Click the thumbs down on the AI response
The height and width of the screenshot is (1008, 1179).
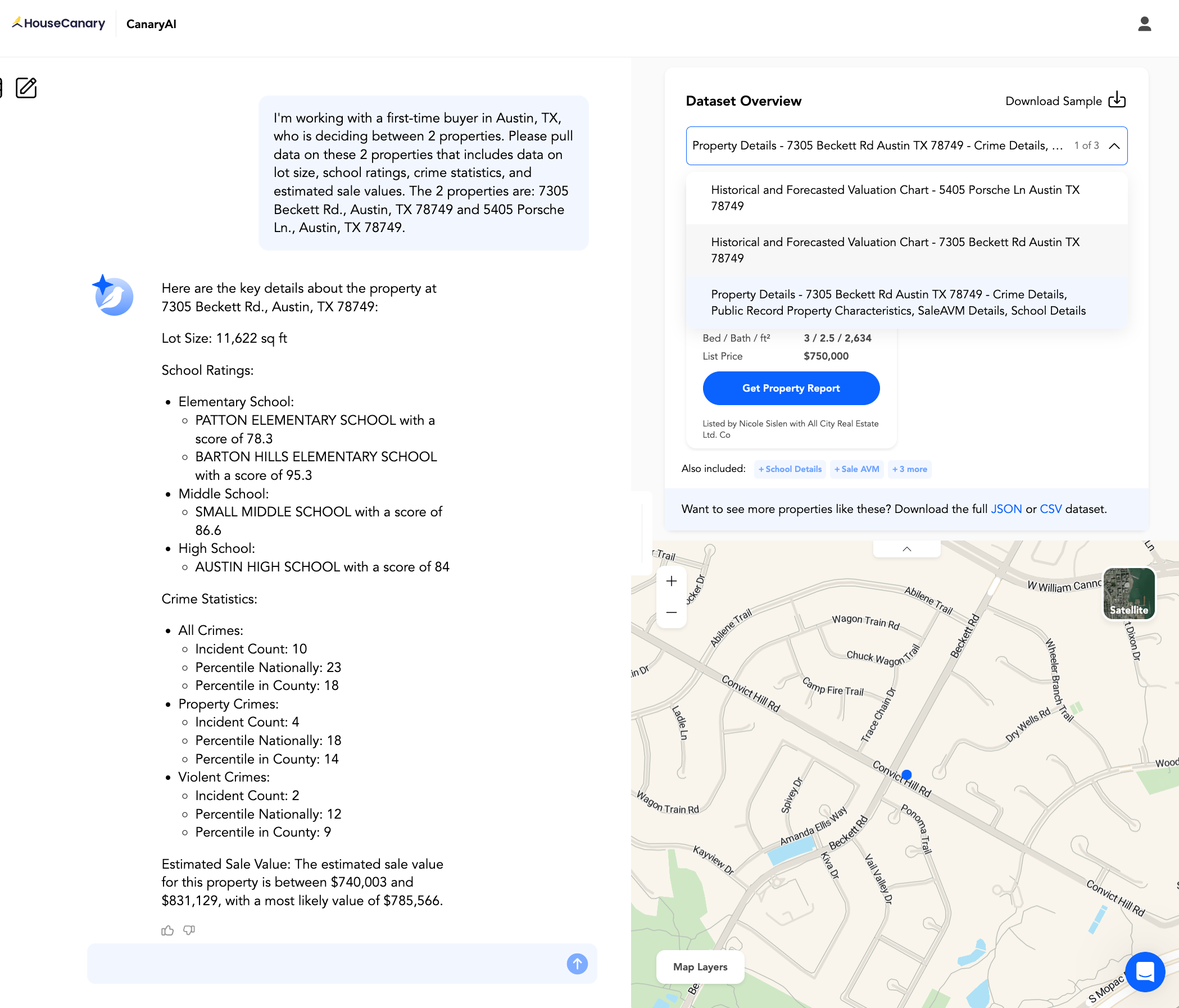click(188, 931)
